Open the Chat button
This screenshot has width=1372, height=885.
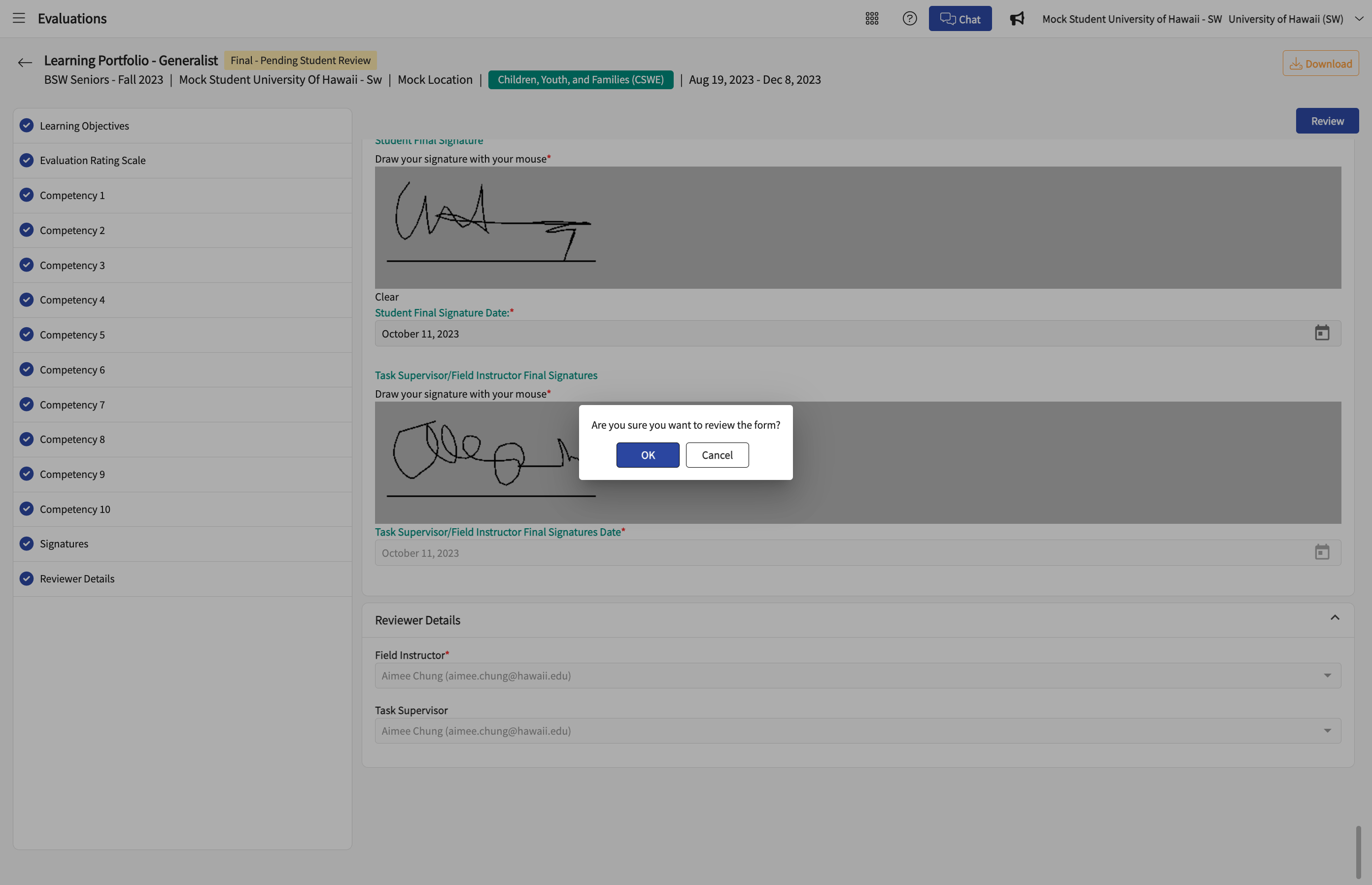[x=960, y=18]
